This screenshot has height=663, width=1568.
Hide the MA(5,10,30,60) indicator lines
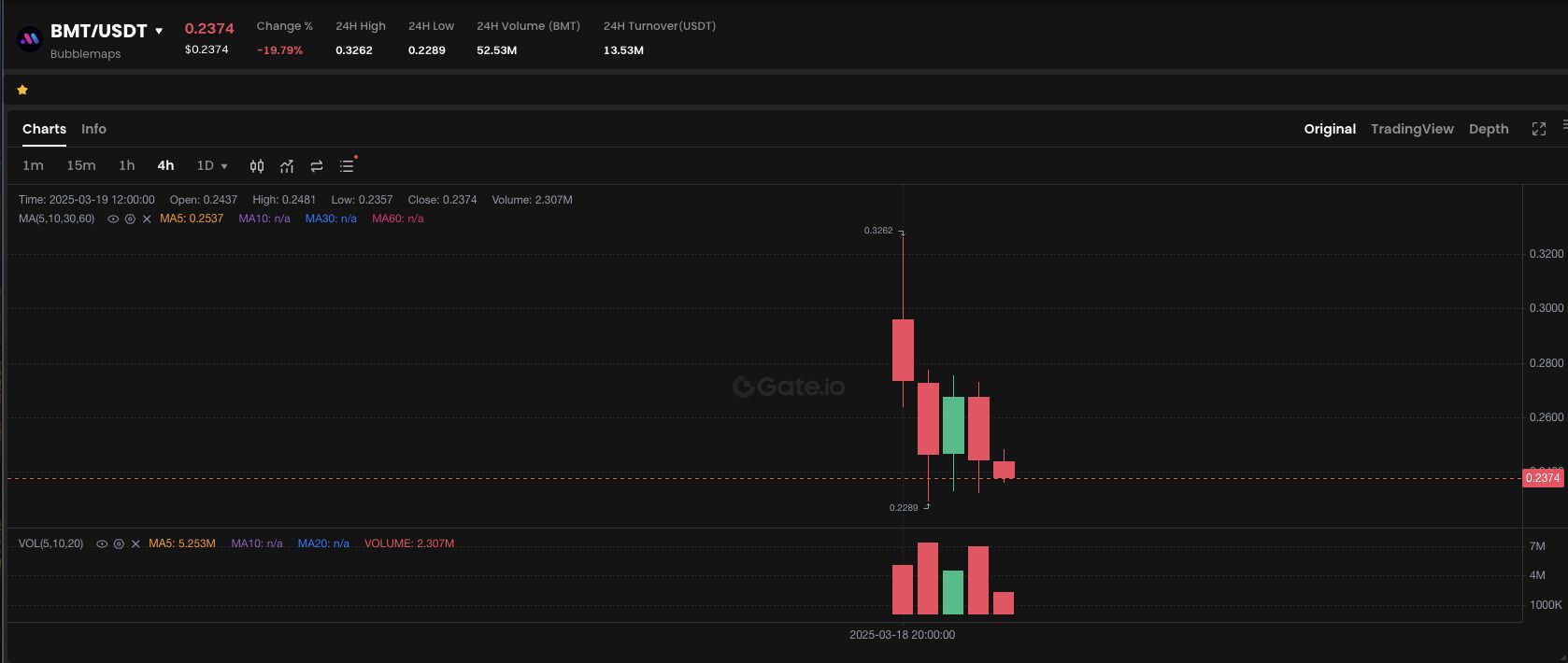113,219
